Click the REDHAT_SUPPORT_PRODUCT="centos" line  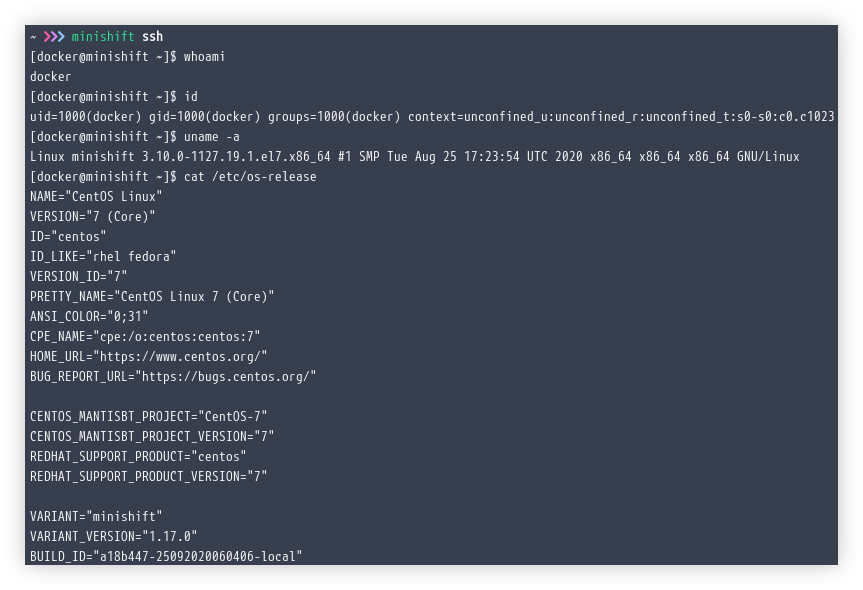138,456
